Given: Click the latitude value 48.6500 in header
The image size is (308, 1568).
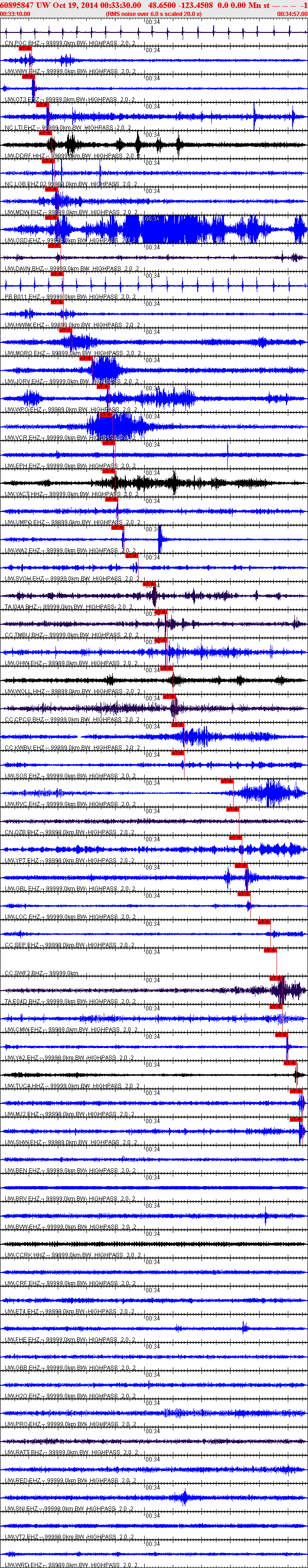Looking at the screenshot, I should 162,5.
